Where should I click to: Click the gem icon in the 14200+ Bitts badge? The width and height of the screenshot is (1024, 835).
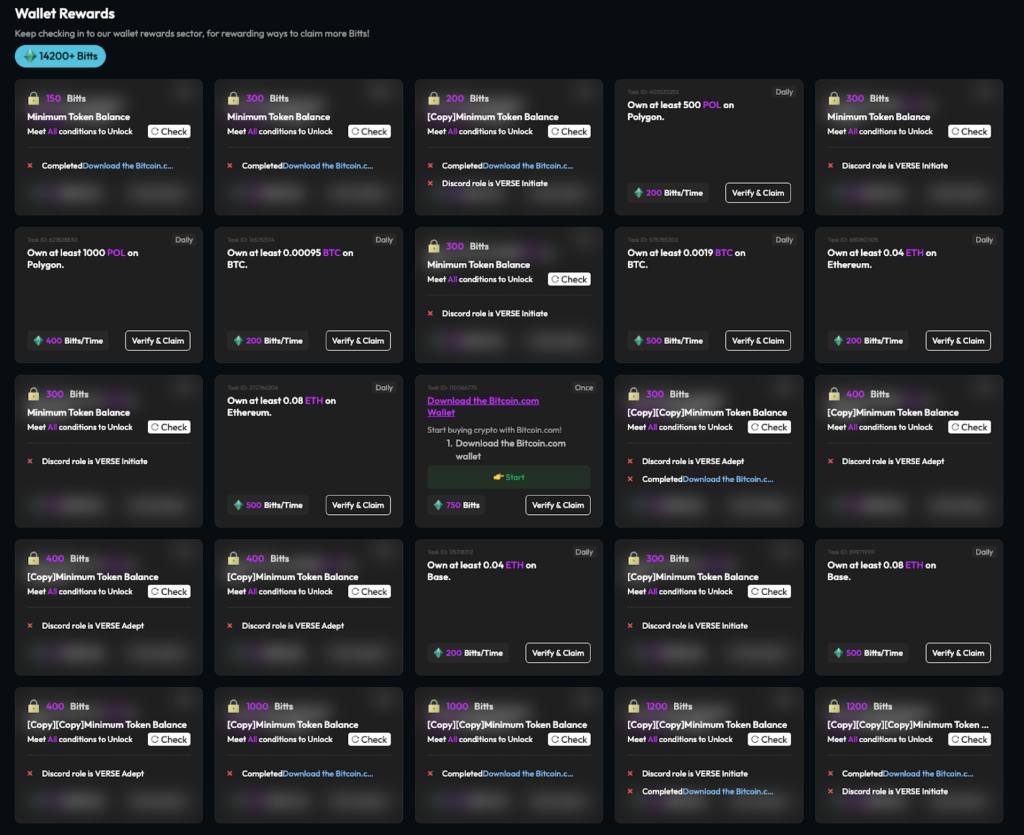(x=29, y=56)
